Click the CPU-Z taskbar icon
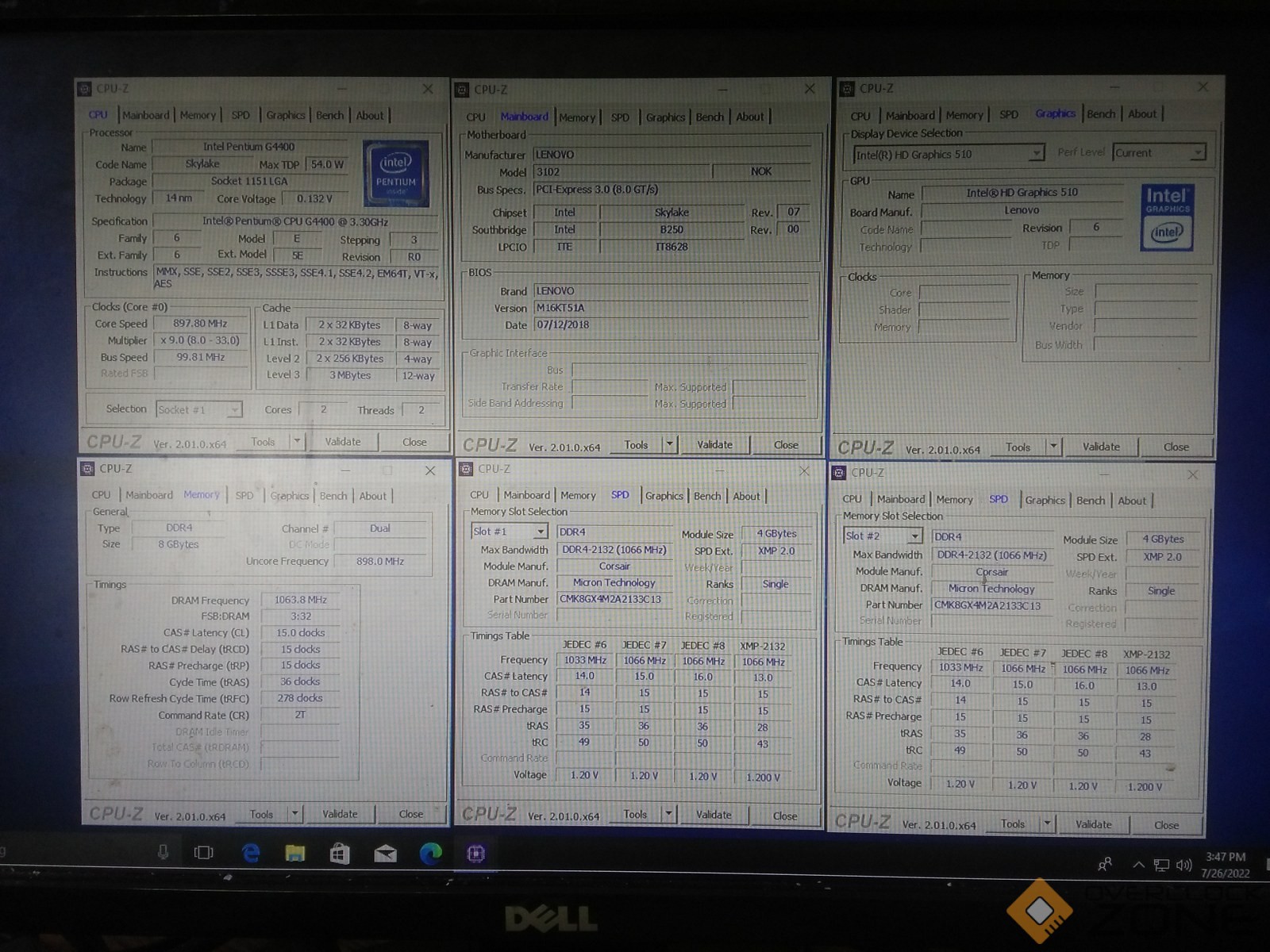The image size is (1270, 952). point(475,854)
